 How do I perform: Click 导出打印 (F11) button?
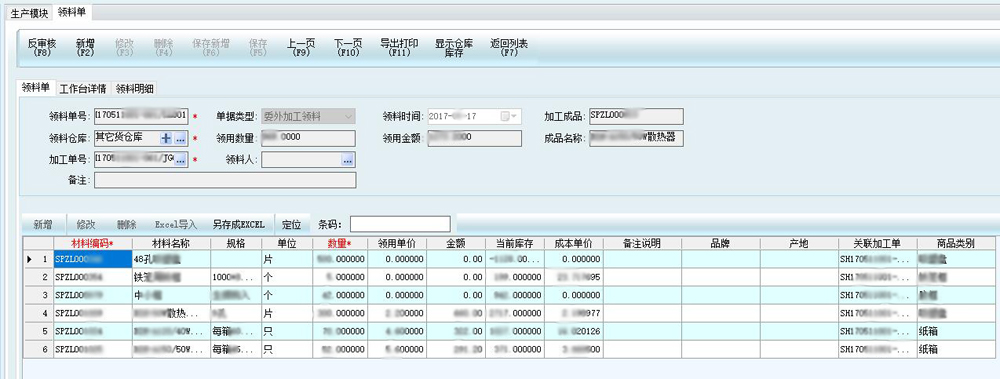coord(399,48)
